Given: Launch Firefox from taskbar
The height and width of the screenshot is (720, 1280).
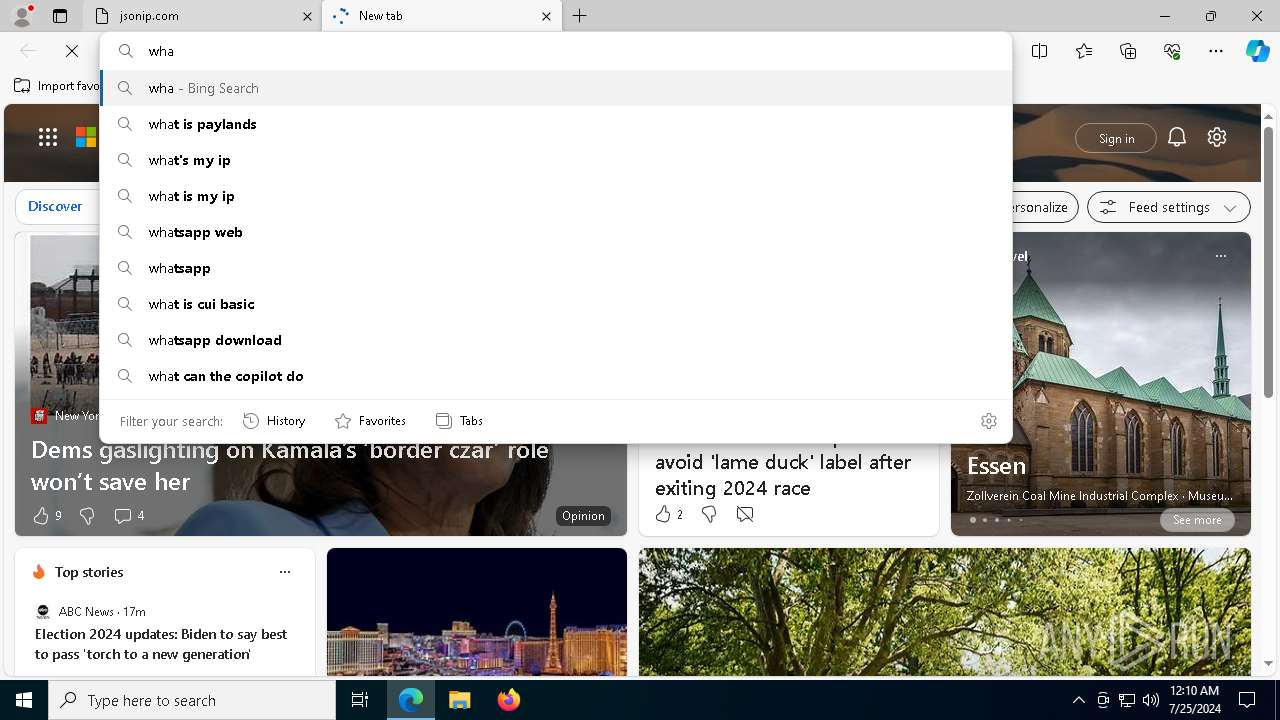Looking at the screenshot, I should pos(509,700).
